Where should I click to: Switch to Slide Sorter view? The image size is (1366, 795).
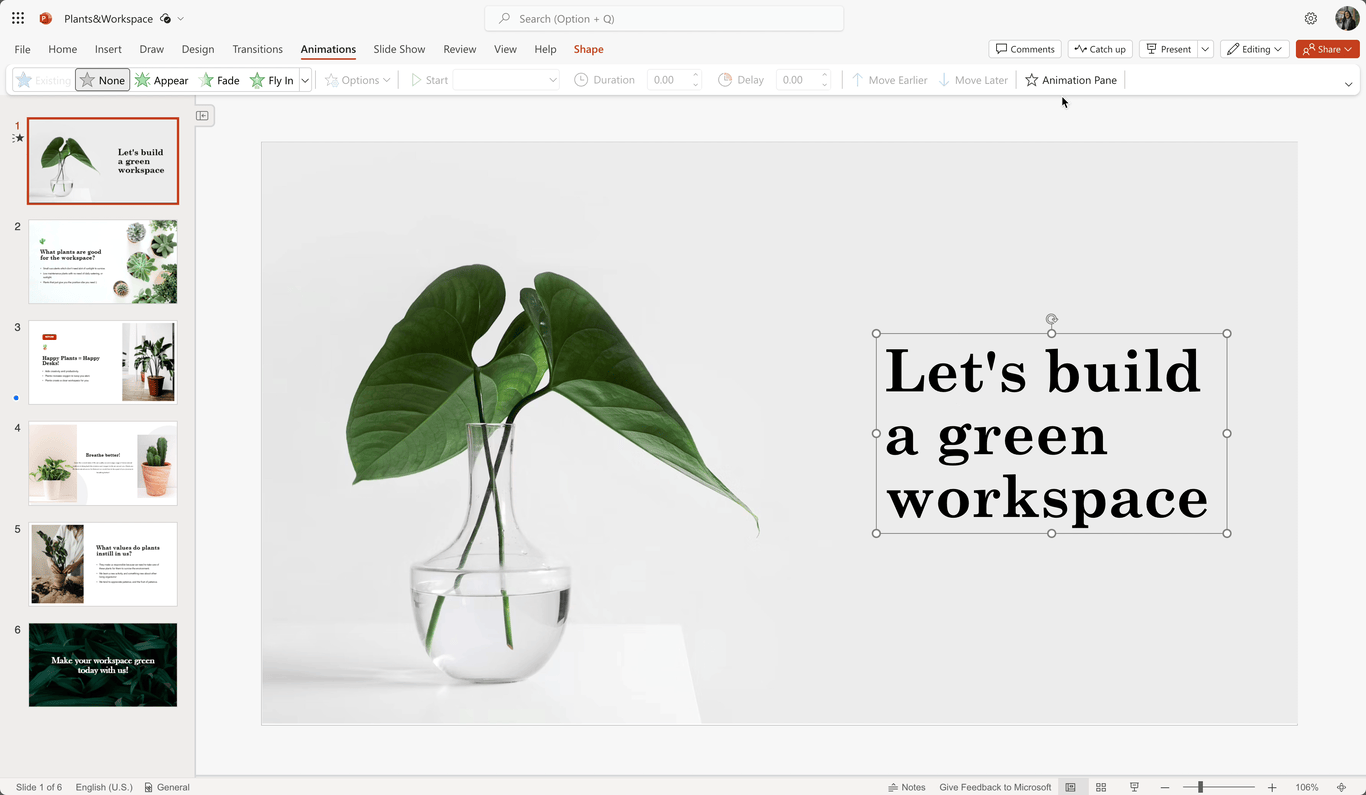point(1101,787)
